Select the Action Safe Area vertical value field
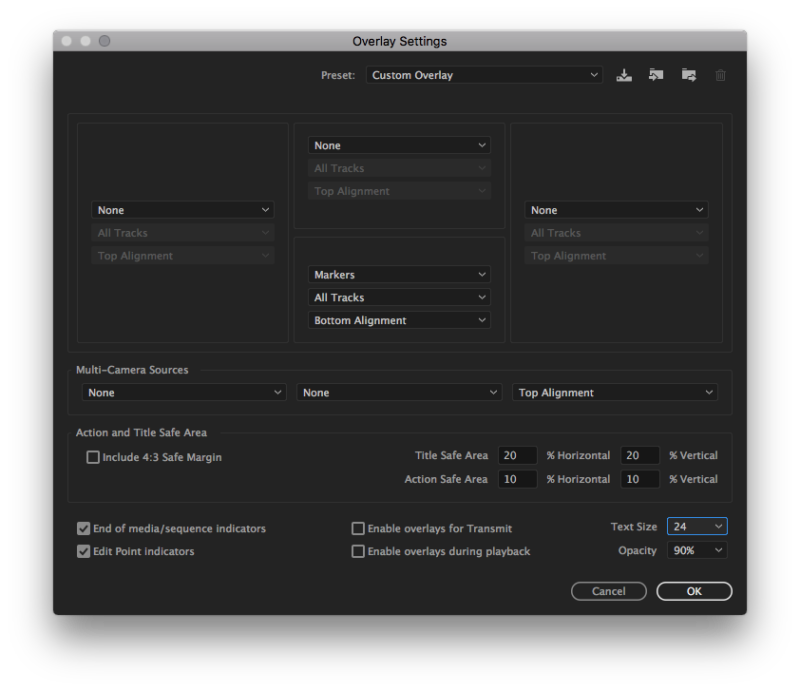The image size is (800, 691). (x=640, y=479)
